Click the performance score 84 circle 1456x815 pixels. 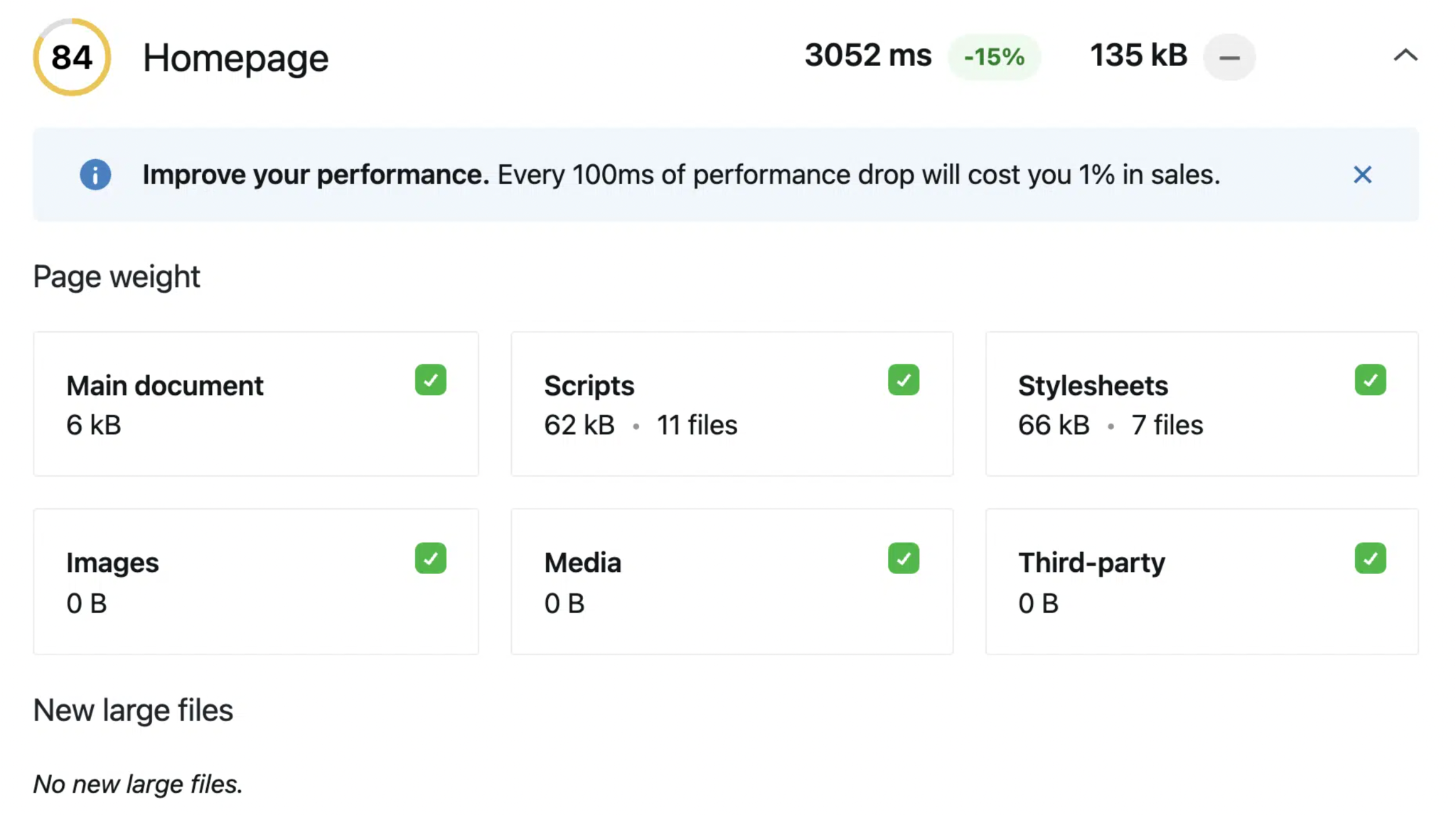coord(72,58)
